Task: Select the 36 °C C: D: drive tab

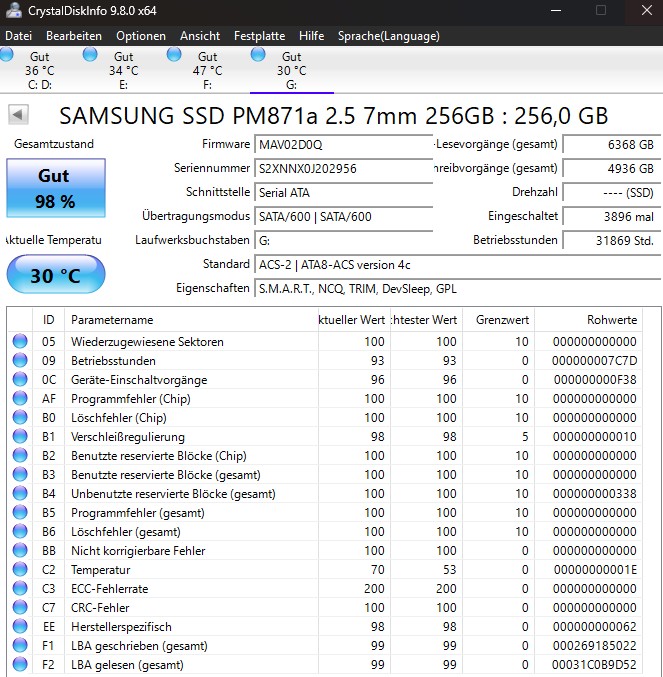Action: (40, 70)
